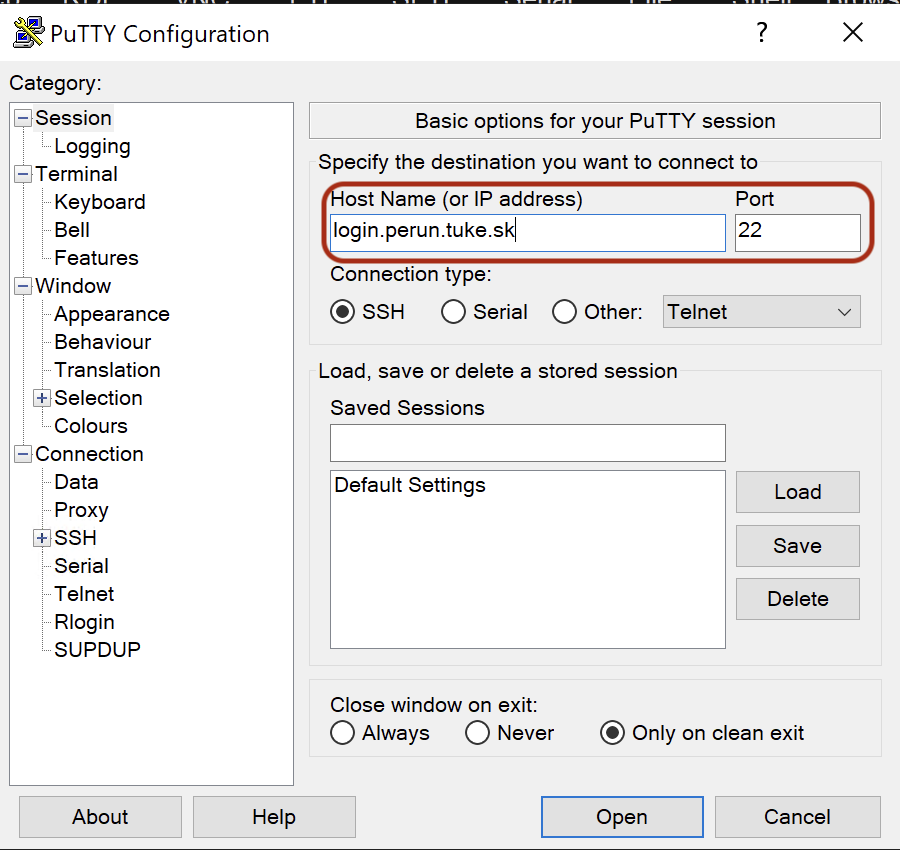
Task: Choose Serial as the connection type
Action: pos(453,311)
